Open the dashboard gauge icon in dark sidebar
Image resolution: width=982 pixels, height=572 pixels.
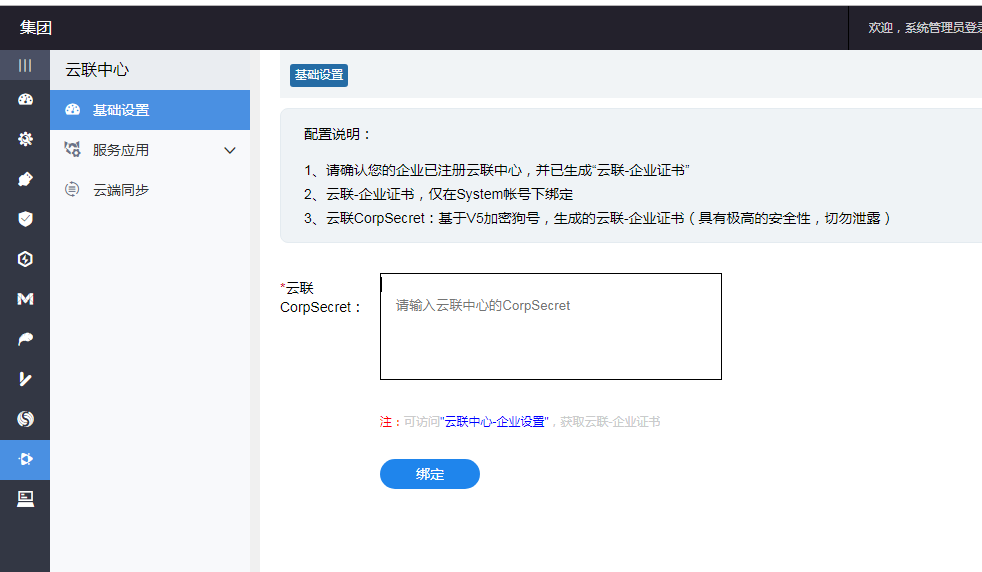pyautogui.click(x=25, y=100)
